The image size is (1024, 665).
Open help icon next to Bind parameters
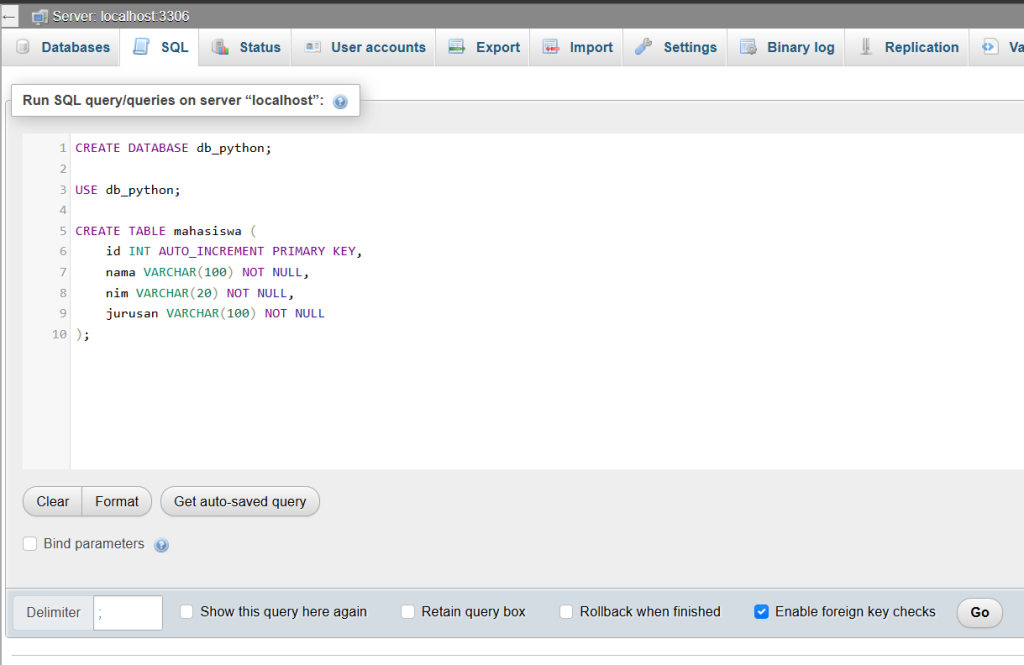(x=161, y=545)
